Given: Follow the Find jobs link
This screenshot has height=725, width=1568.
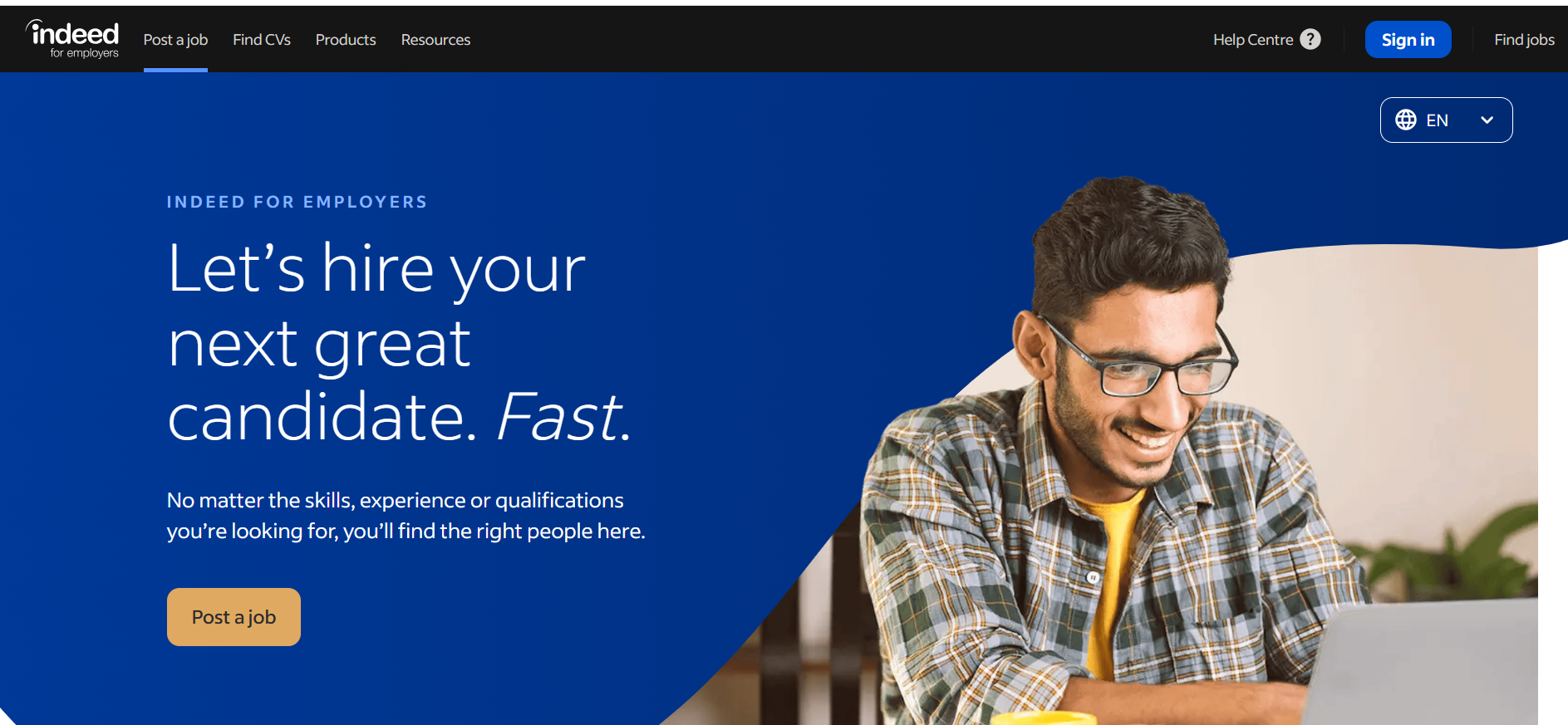Looking at the screenshot, I should click(1524, 39).
